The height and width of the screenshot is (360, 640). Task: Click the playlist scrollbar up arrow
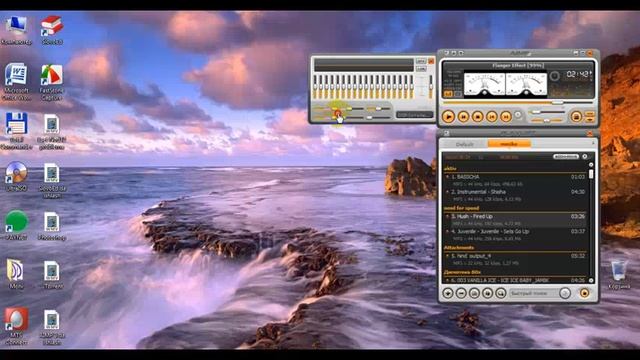591,164
